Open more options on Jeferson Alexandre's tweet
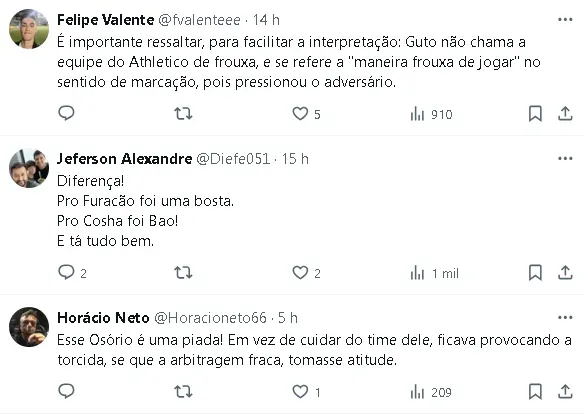This screenshot has width=585, height=415. [565, 159]
